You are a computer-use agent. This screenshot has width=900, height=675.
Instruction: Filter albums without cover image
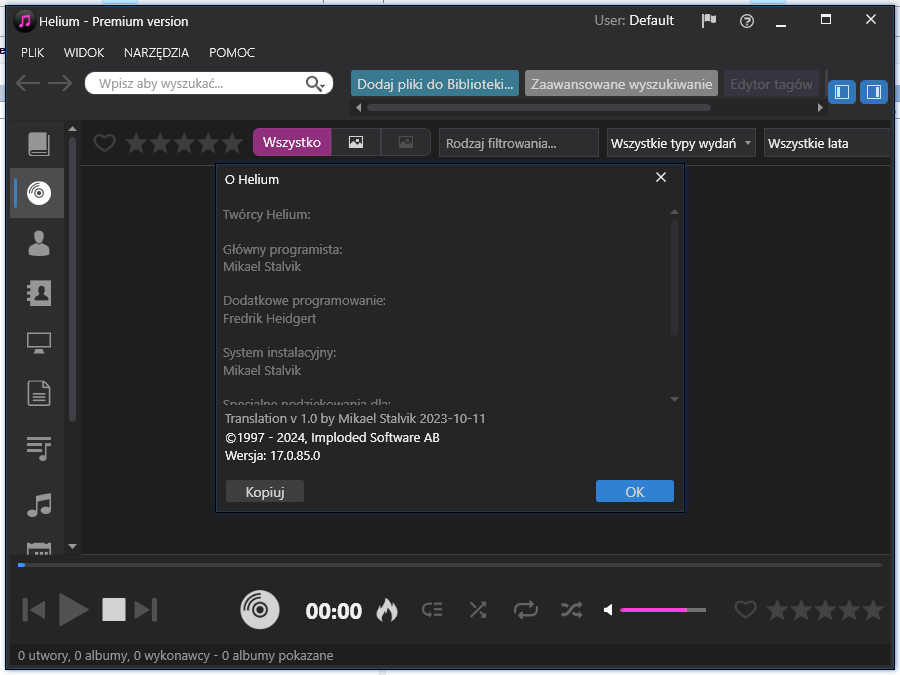click(406, 142)
